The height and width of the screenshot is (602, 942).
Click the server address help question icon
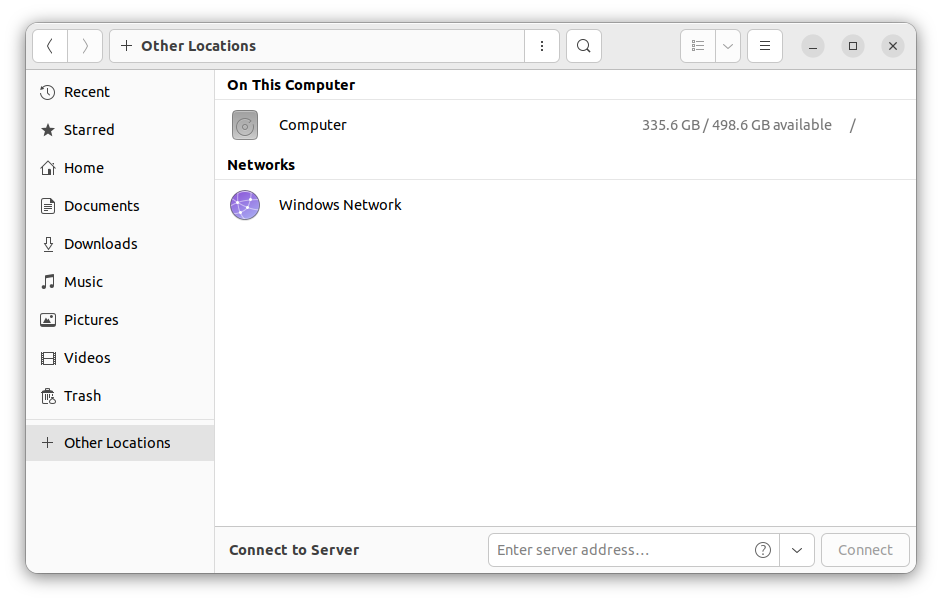(762, 550)
